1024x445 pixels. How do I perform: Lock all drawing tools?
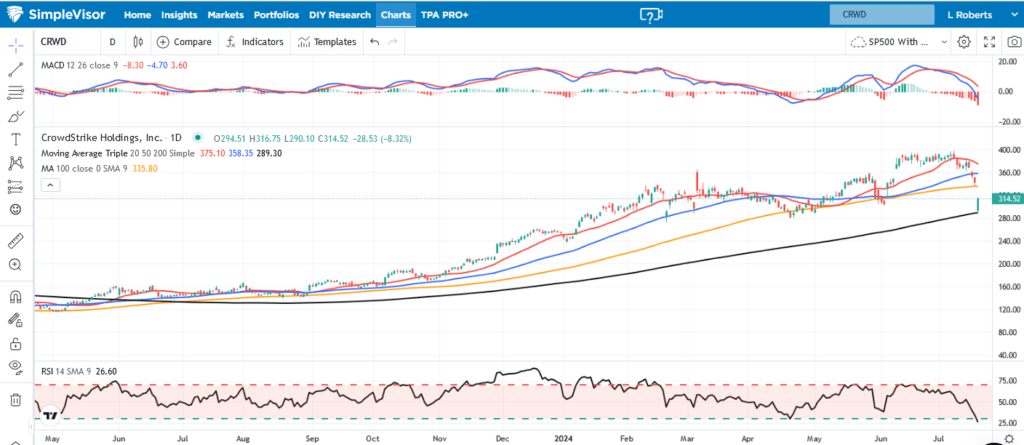[16, 343]
